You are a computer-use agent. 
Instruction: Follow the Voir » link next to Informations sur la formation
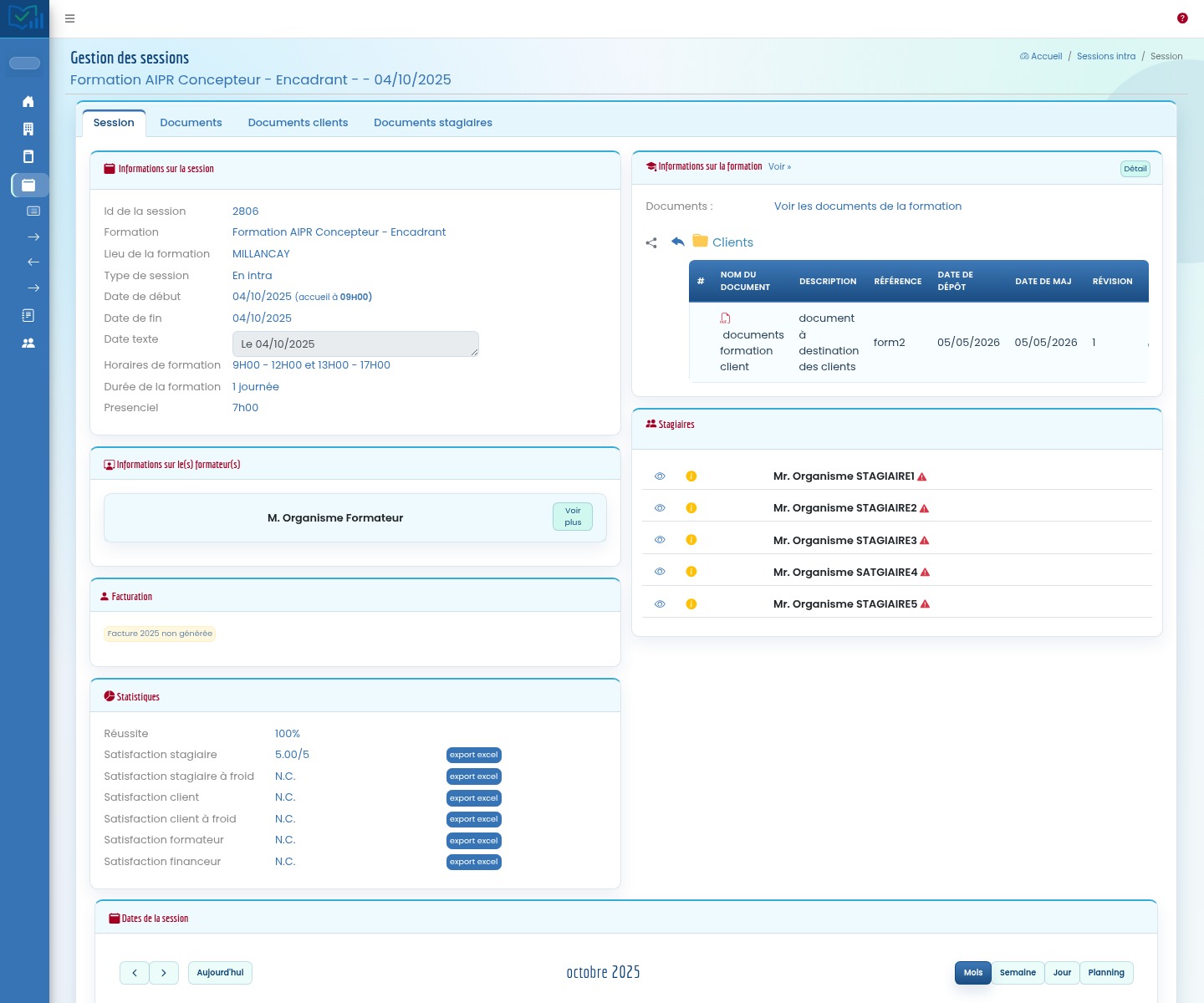[x=779, y=167]
